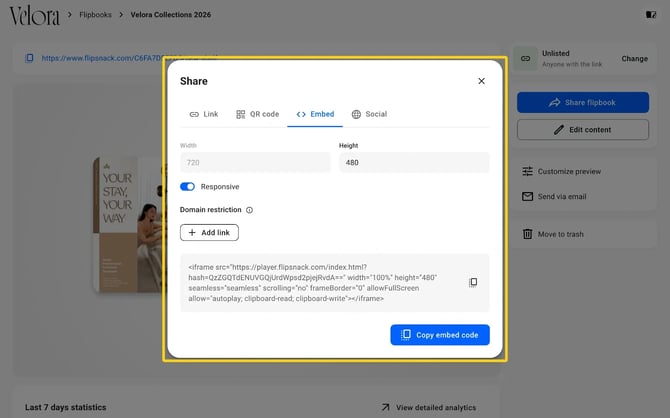Select the Embed tab

pos(315,114)
